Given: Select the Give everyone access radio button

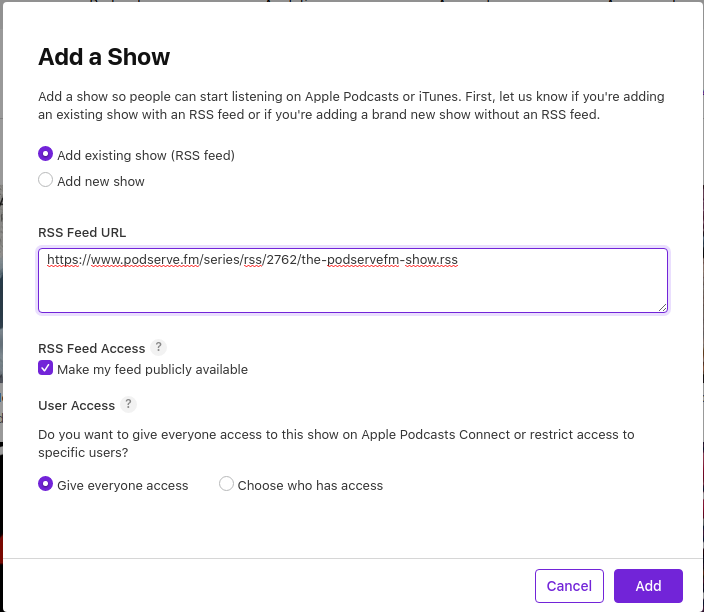Looking at the screenshot, I should [45, 484].
